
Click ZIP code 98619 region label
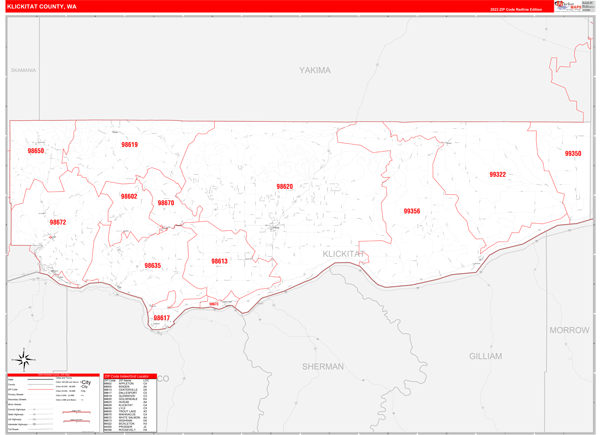129,145
